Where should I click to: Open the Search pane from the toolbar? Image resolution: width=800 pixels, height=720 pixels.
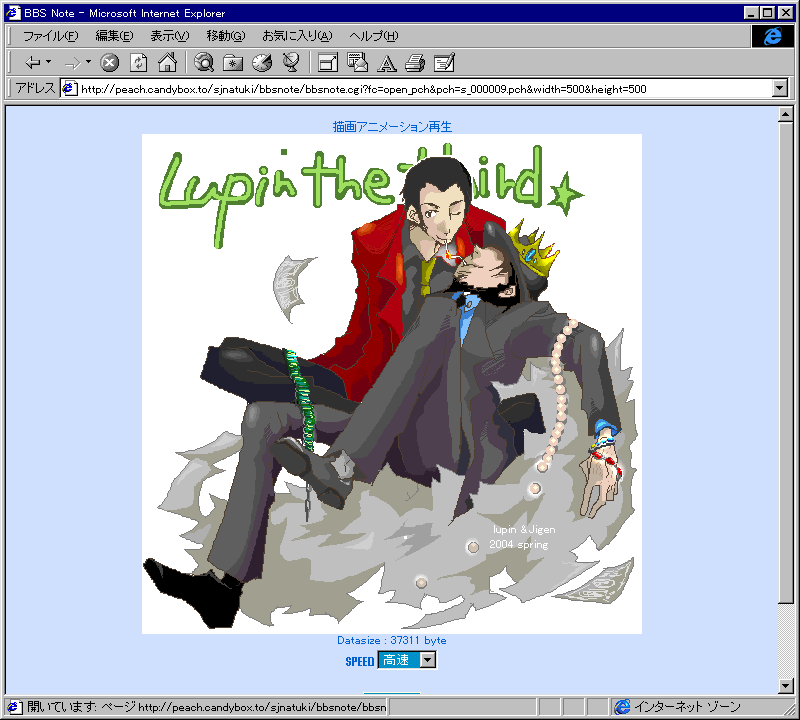(204, 63)
